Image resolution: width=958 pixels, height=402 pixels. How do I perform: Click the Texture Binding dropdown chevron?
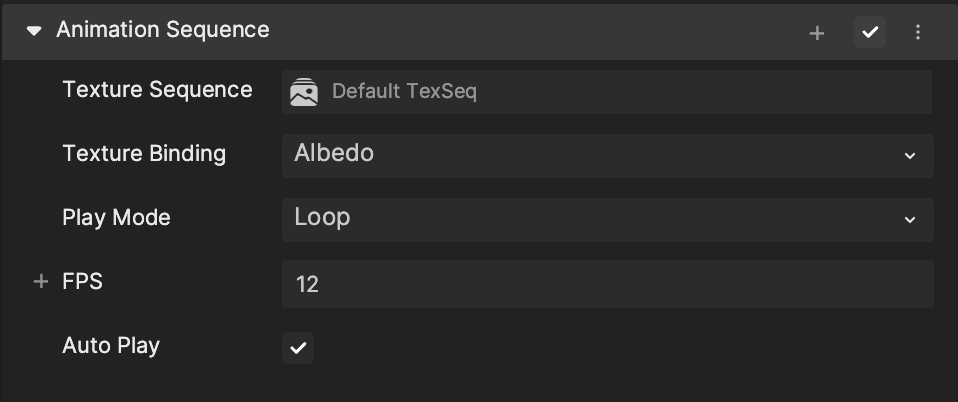coord(909,156)
